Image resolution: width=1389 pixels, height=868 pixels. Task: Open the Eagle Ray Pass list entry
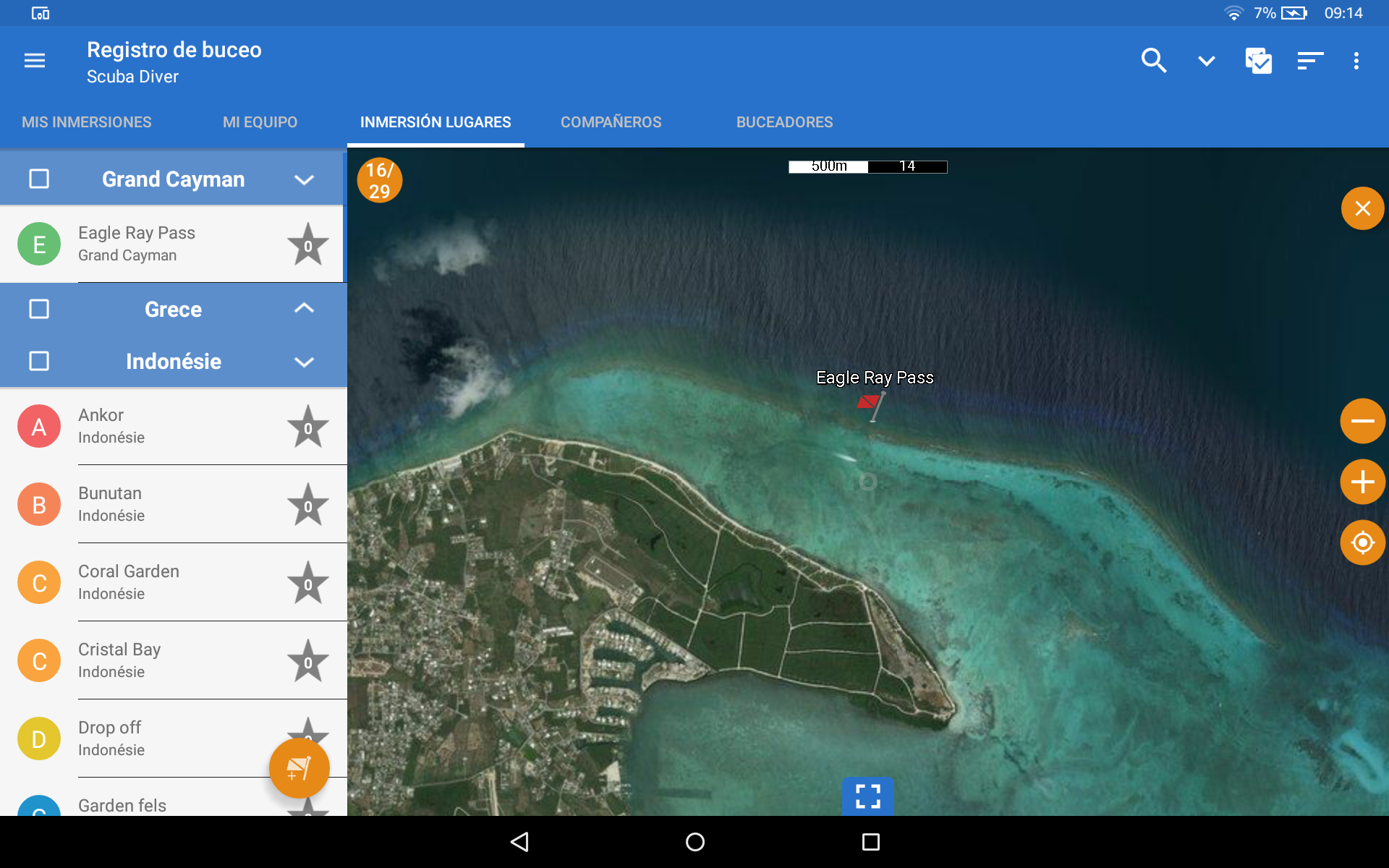[171, 244]
